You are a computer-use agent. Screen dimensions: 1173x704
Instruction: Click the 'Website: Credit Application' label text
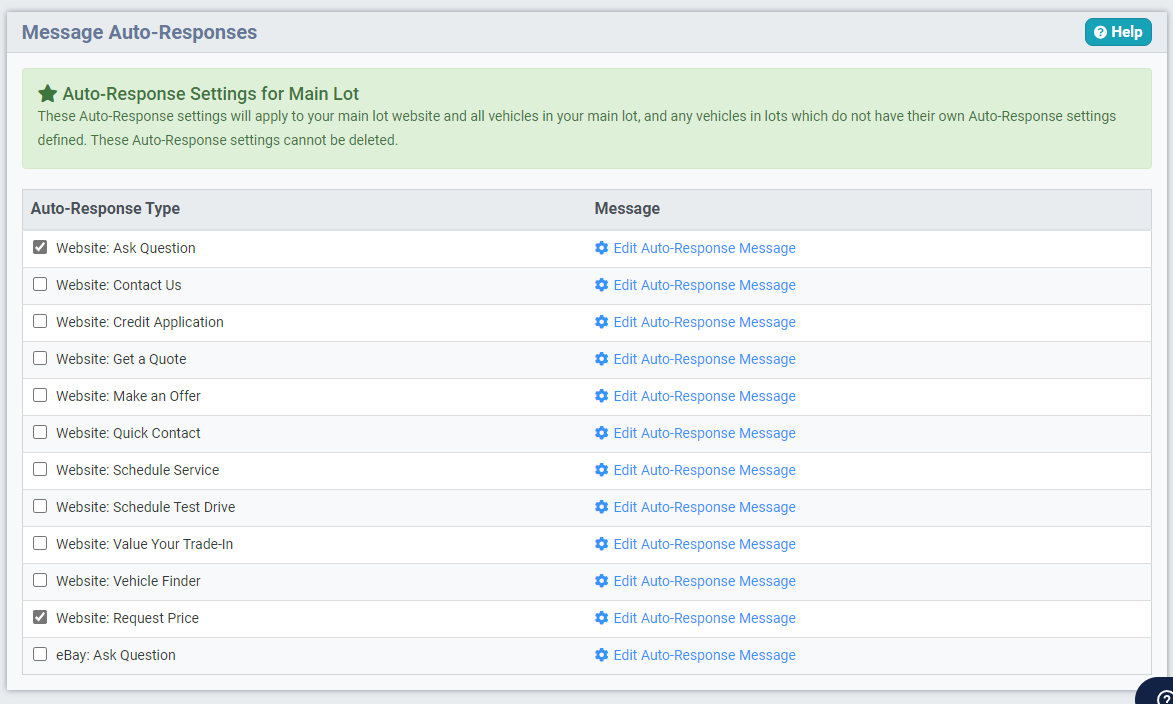tap(140, 322)
